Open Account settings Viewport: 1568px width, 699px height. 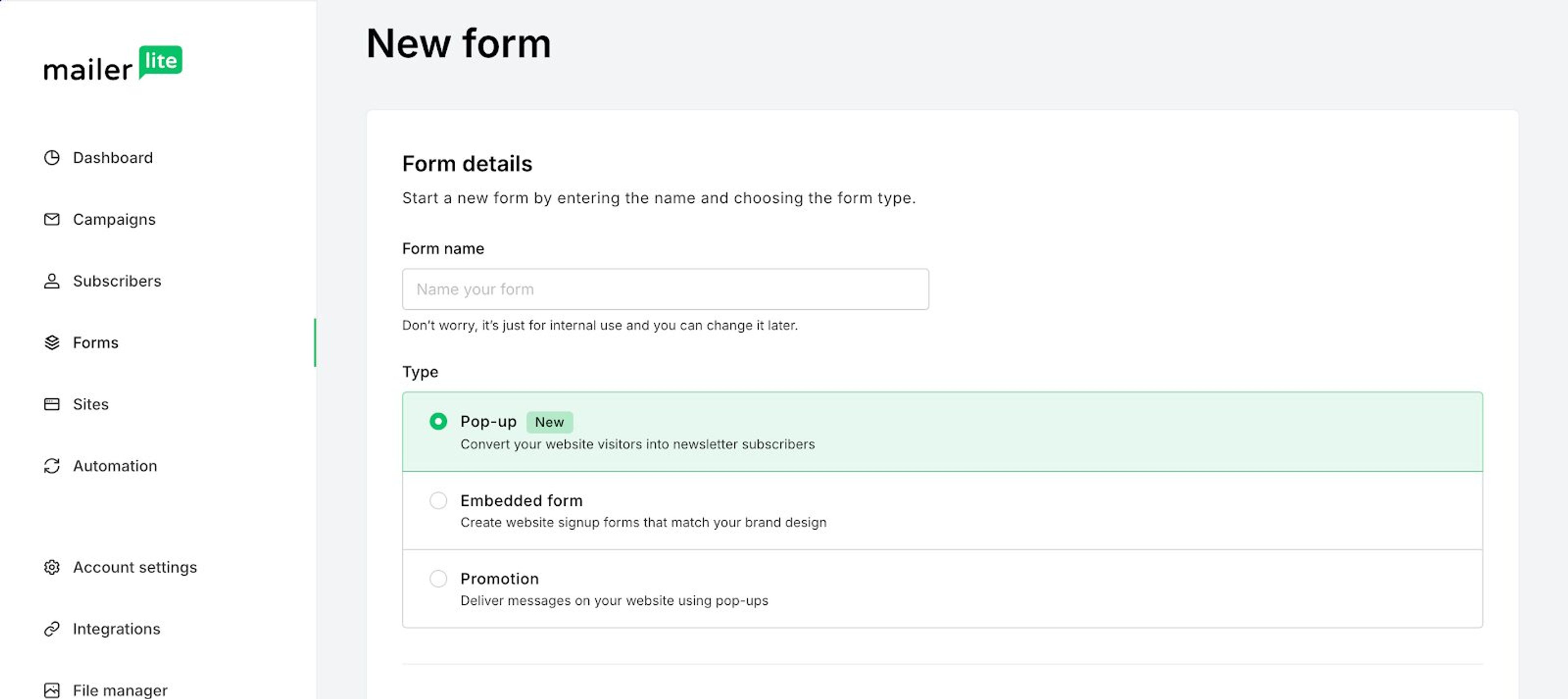pos(134,567)
